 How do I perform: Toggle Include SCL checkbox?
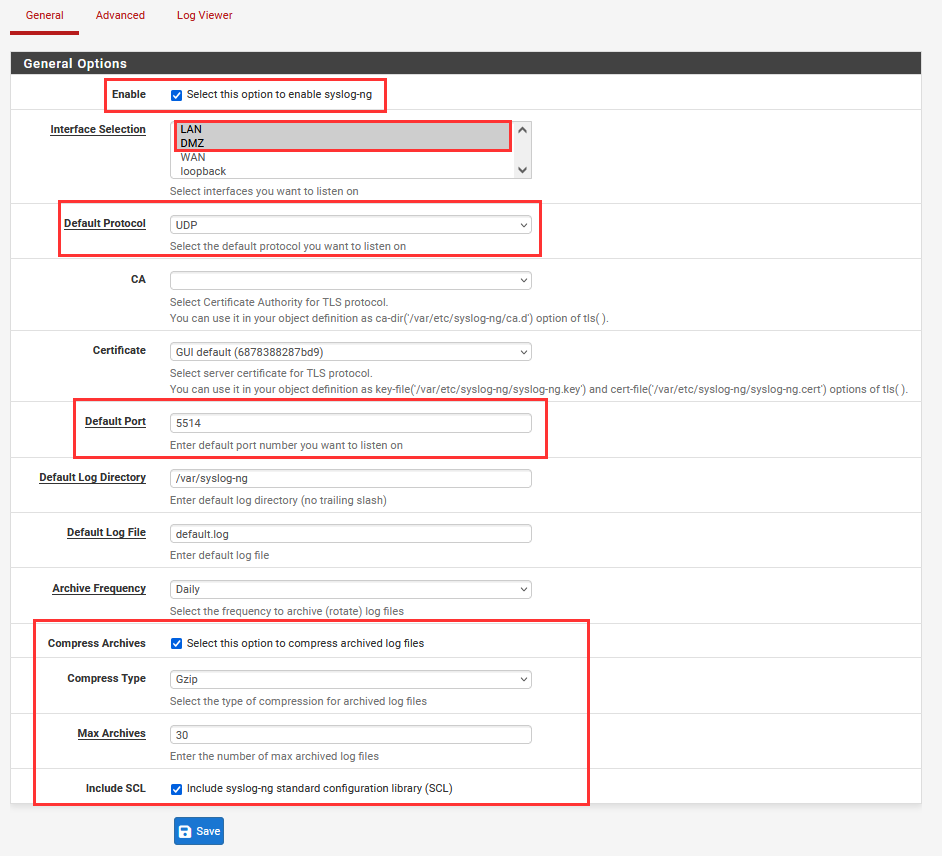point(177,788)
